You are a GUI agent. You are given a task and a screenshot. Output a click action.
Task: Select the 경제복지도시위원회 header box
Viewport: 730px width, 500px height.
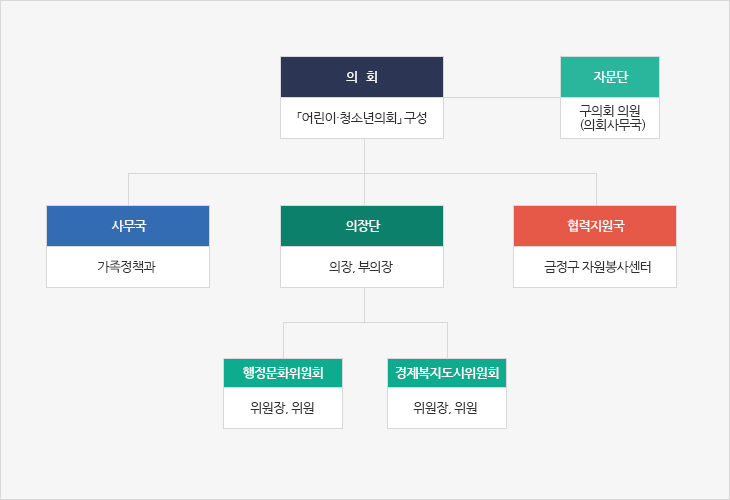447,372
